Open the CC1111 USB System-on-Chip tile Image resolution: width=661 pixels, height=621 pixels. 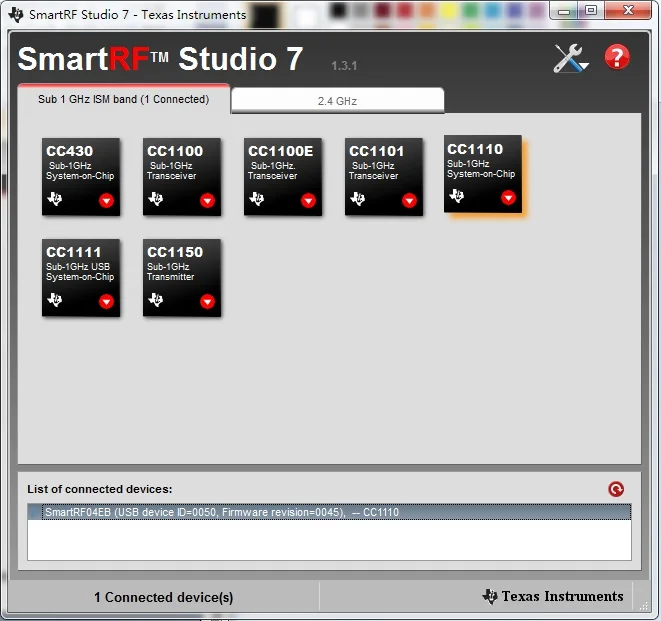pyautogui.click(x=81, y=278)
